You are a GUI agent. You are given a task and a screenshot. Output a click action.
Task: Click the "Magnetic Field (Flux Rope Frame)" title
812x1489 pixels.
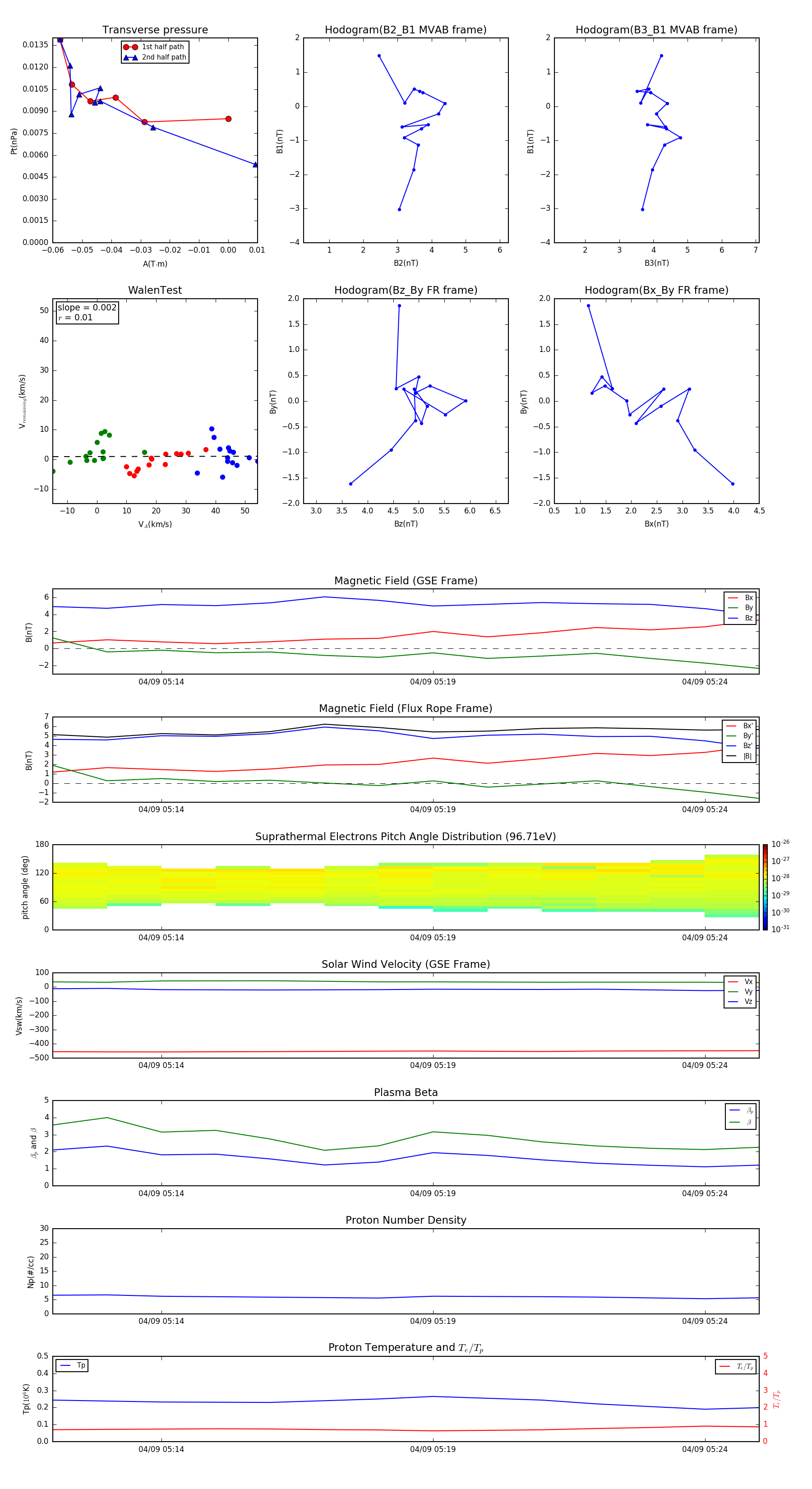pyautogui.click(x=406, y=709)
